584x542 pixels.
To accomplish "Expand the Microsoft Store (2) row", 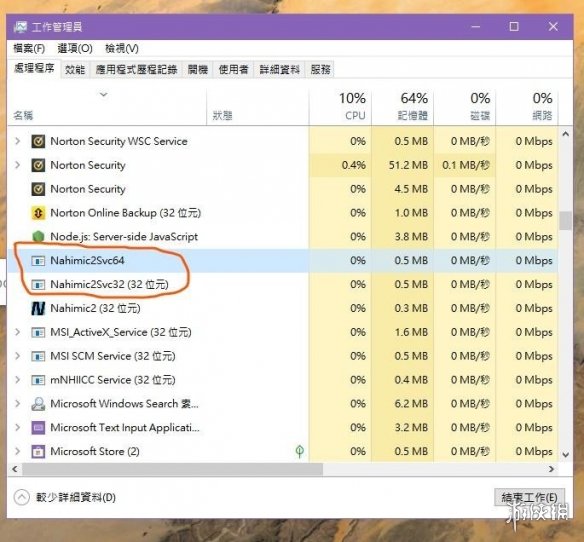I will coord(17,451).
